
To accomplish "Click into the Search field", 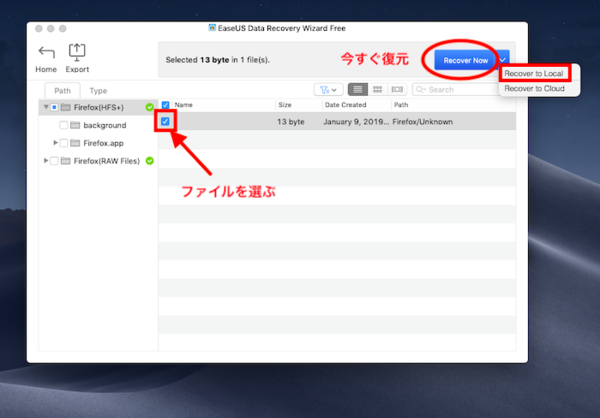I will [x=455, y=90].
